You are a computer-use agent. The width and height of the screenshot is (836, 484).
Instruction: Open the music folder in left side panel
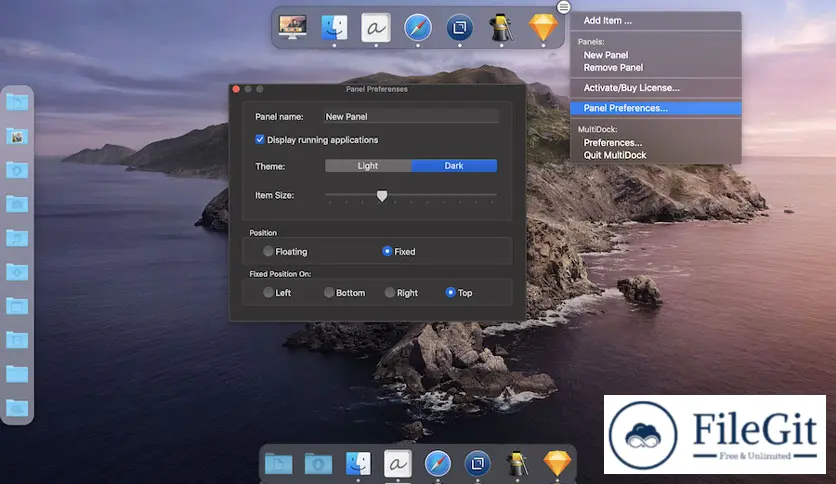pos(17,238)
